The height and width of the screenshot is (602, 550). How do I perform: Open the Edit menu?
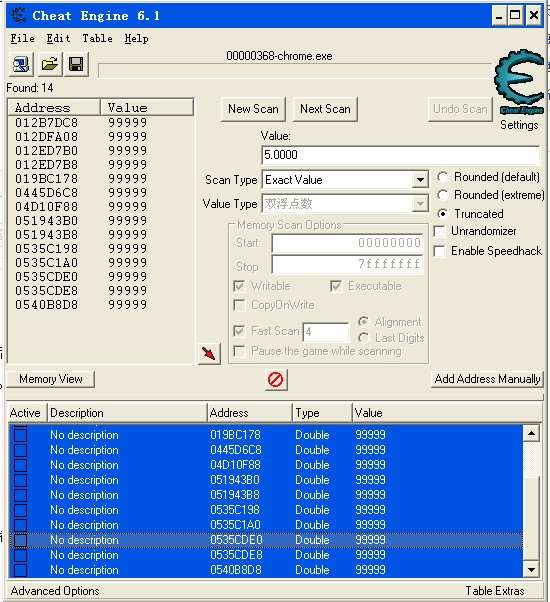coord(58,38)
